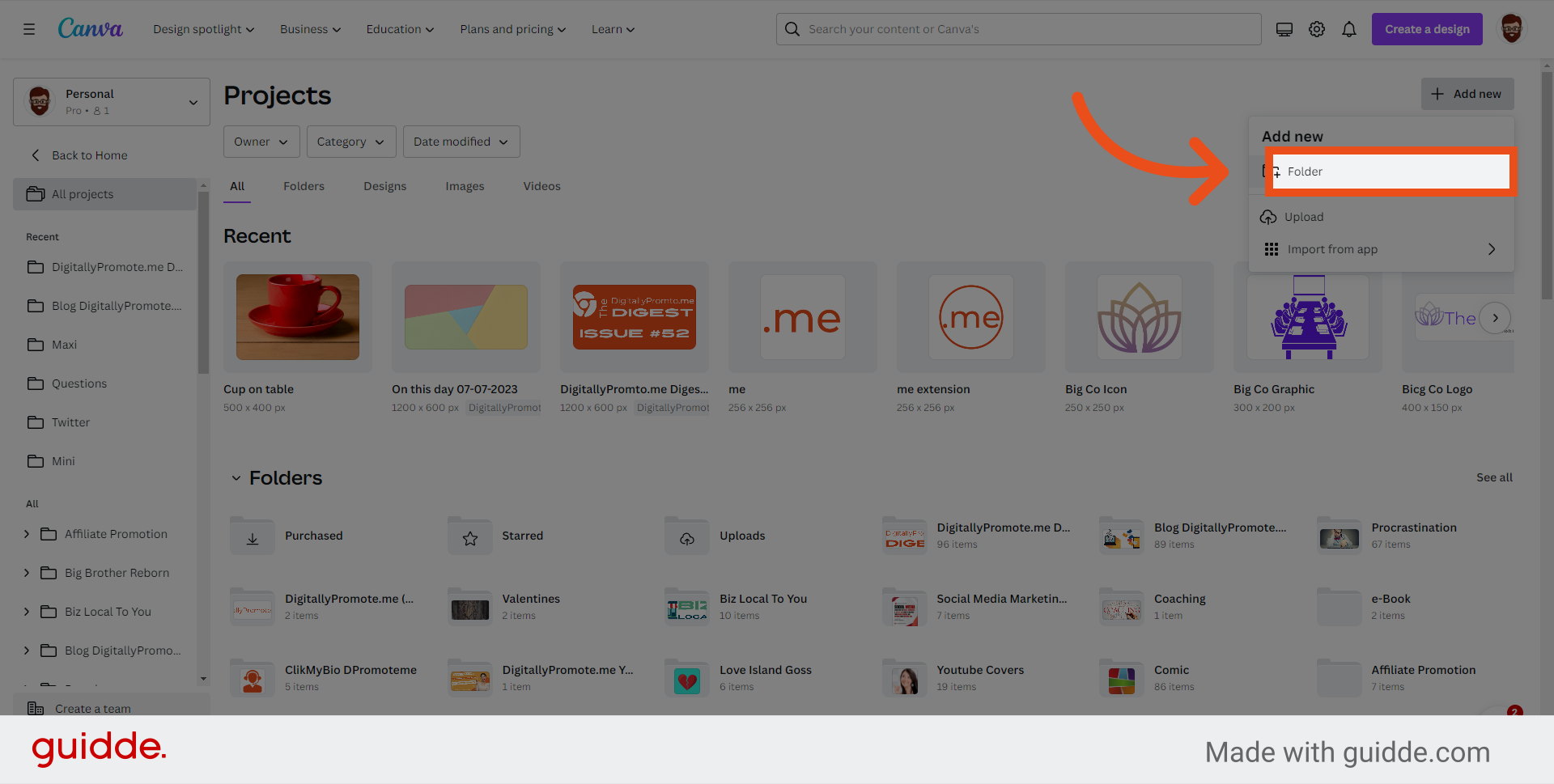Expand Import from app submenu arrow

pyautogui.click(x=1492, y=249)
